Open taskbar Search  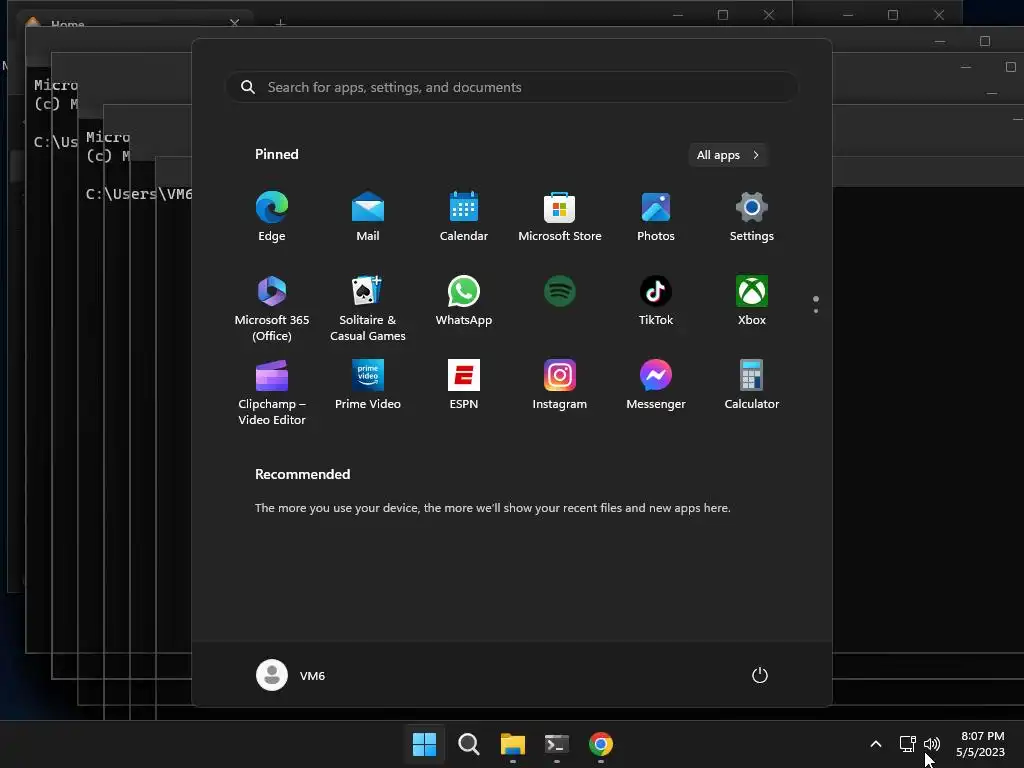pos(468,744)
